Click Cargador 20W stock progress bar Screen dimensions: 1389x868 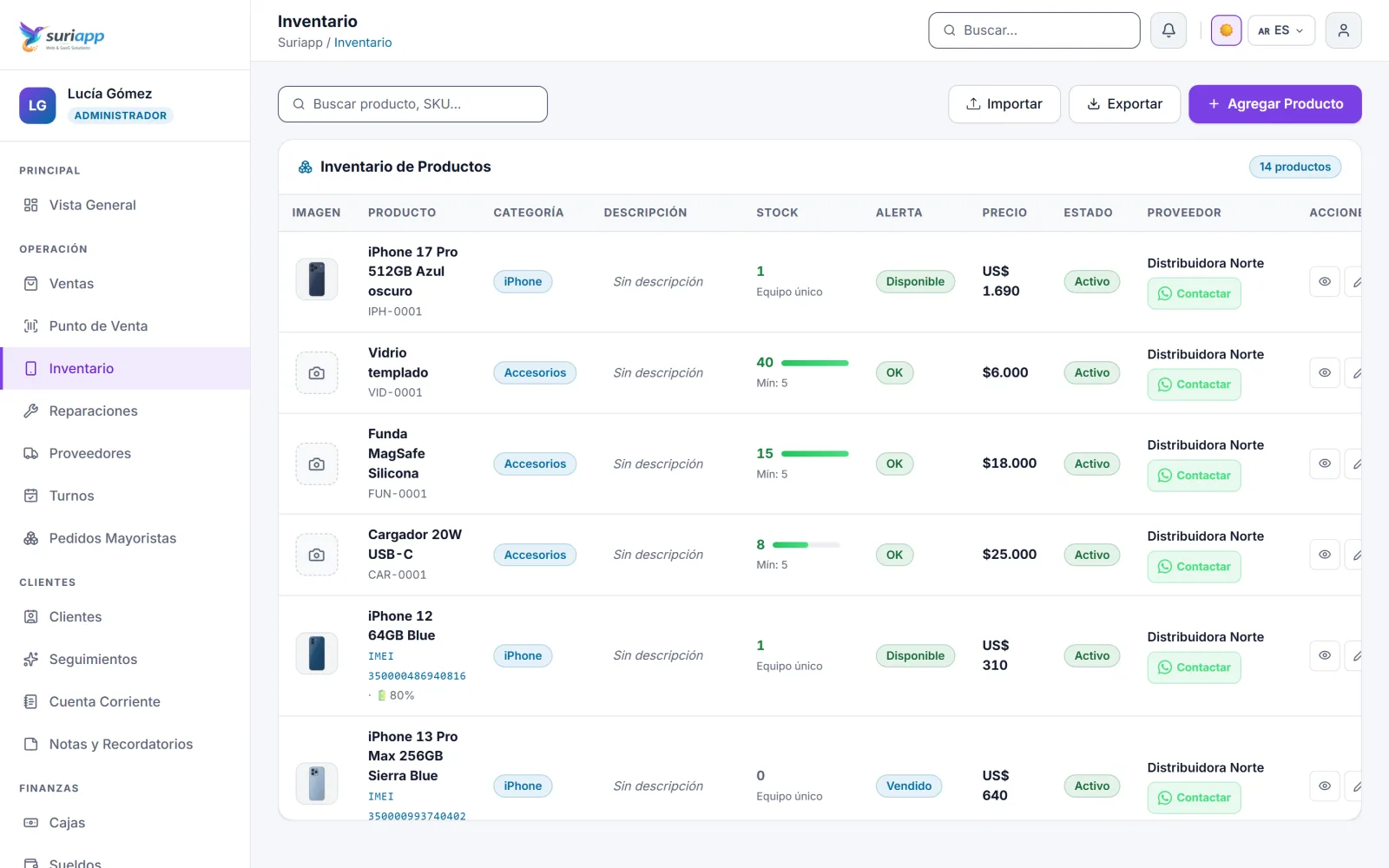806,545
